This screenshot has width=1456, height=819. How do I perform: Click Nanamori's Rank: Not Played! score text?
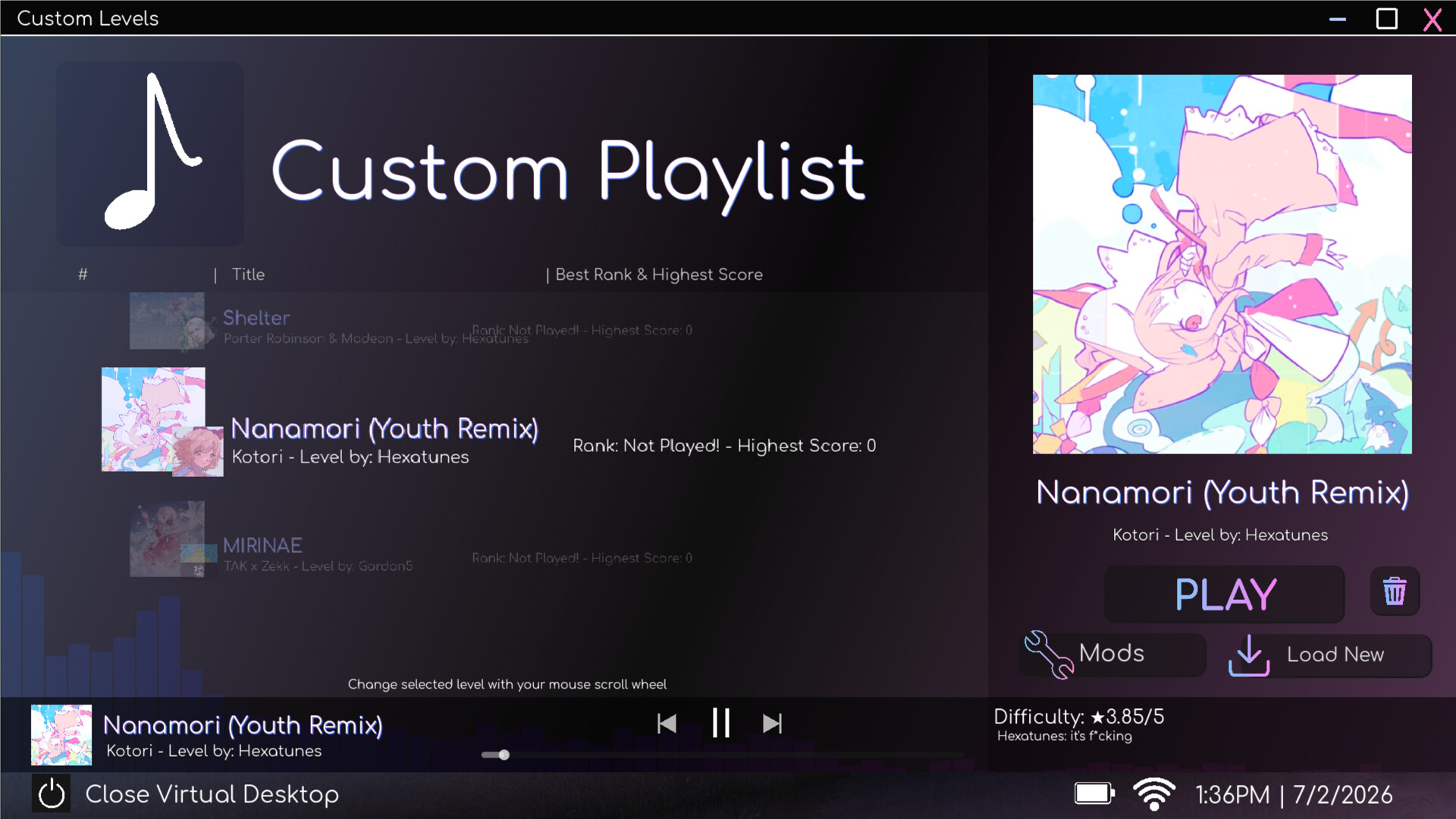click(724, 446)
